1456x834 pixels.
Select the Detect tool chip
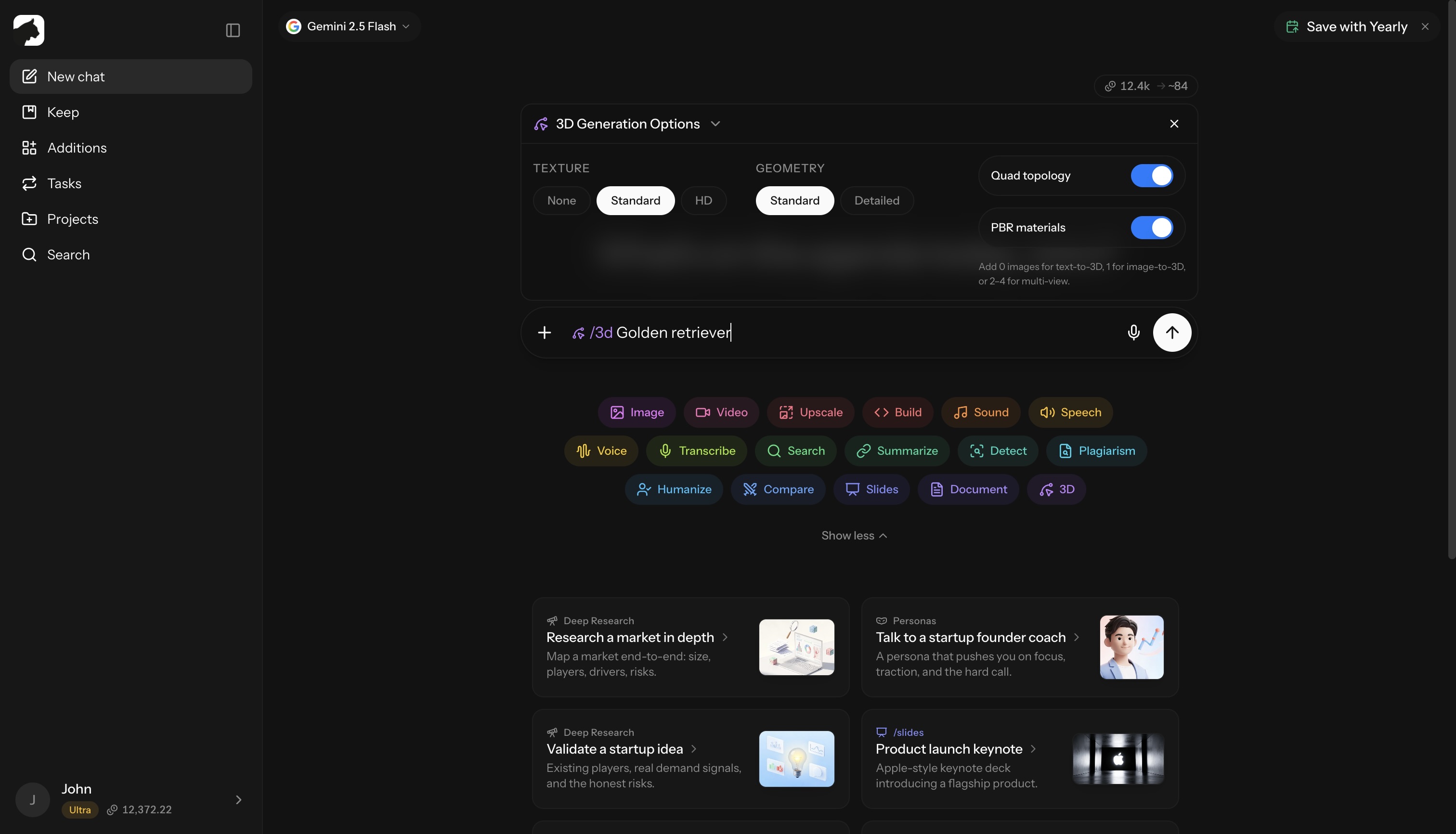[x=998, y=451]
